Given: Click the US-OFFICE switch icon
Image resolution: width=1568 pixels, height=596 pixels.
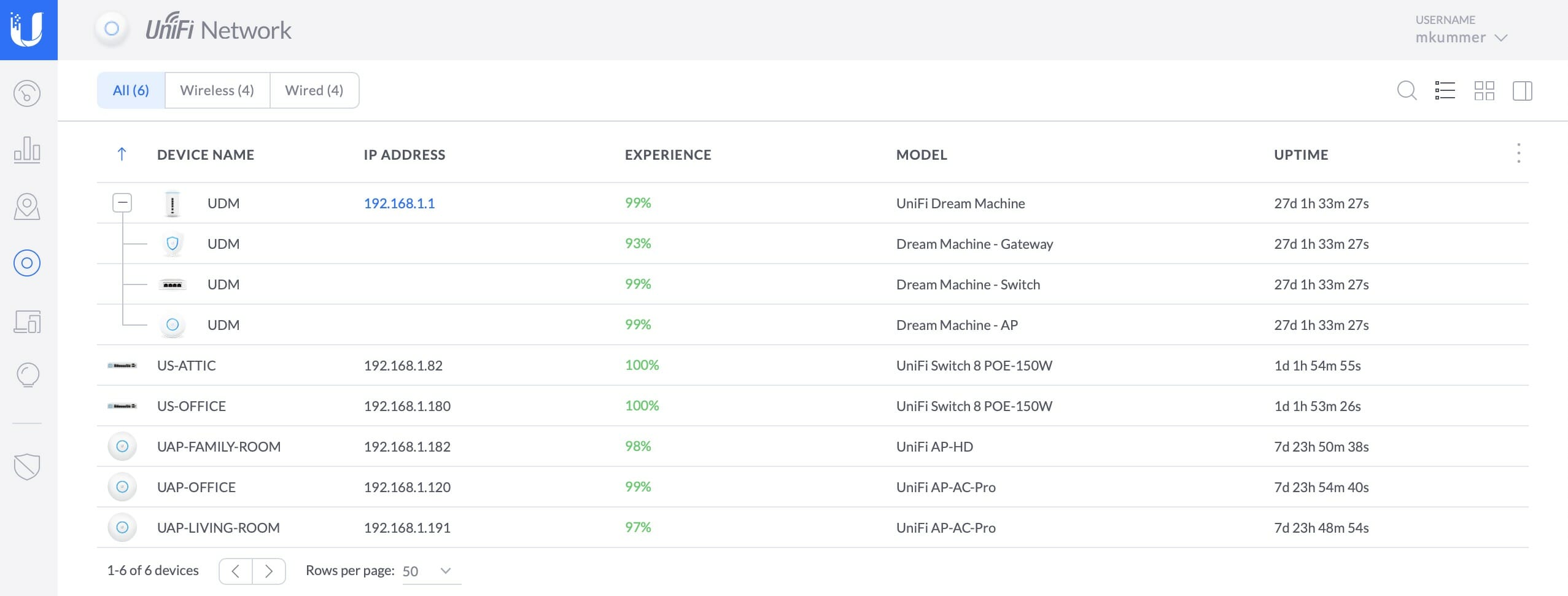Looking at the screenshot, I should coord(122,406).
